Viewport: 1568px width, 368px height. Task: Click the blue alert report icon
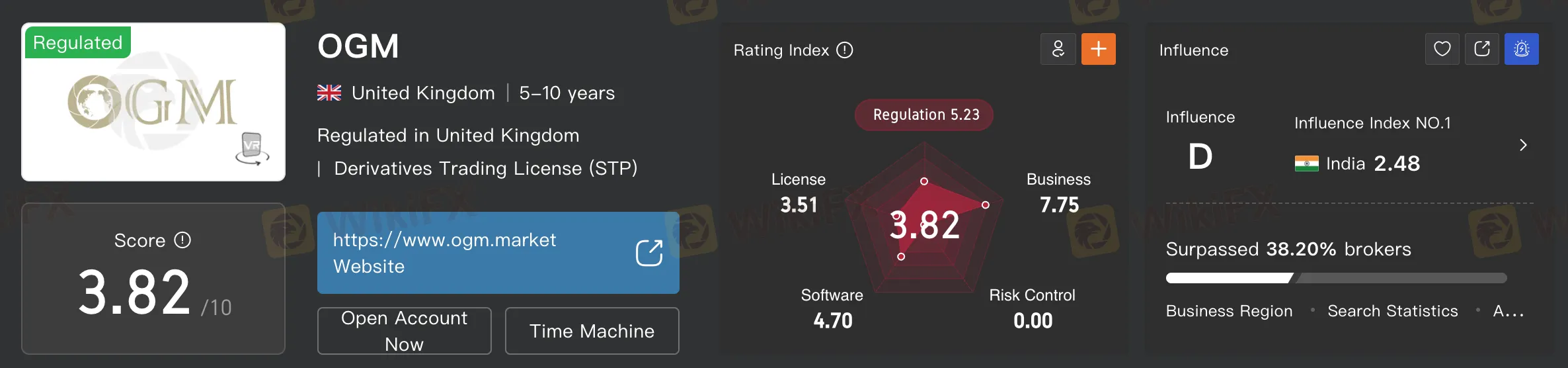click(1521, 49)
